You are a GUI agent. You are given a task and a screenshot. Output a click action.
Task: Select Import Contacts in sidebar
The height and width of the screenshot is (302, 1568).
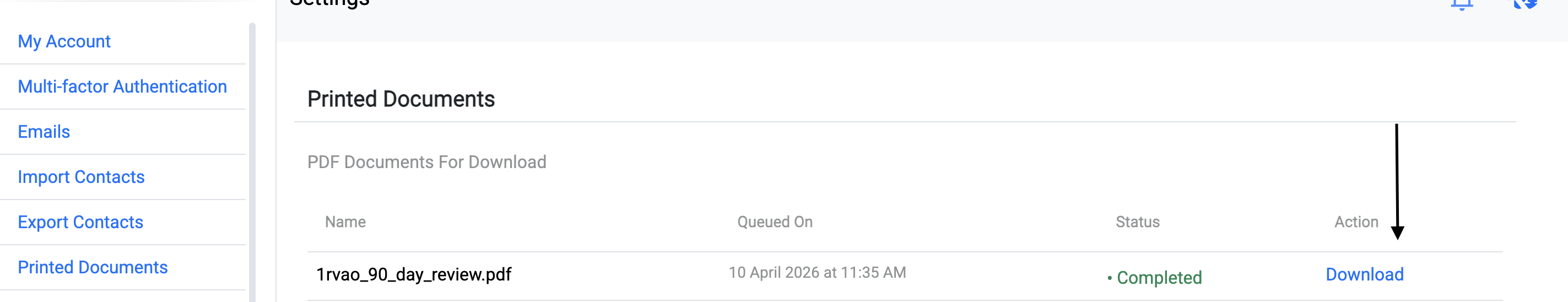coord(81,176)
